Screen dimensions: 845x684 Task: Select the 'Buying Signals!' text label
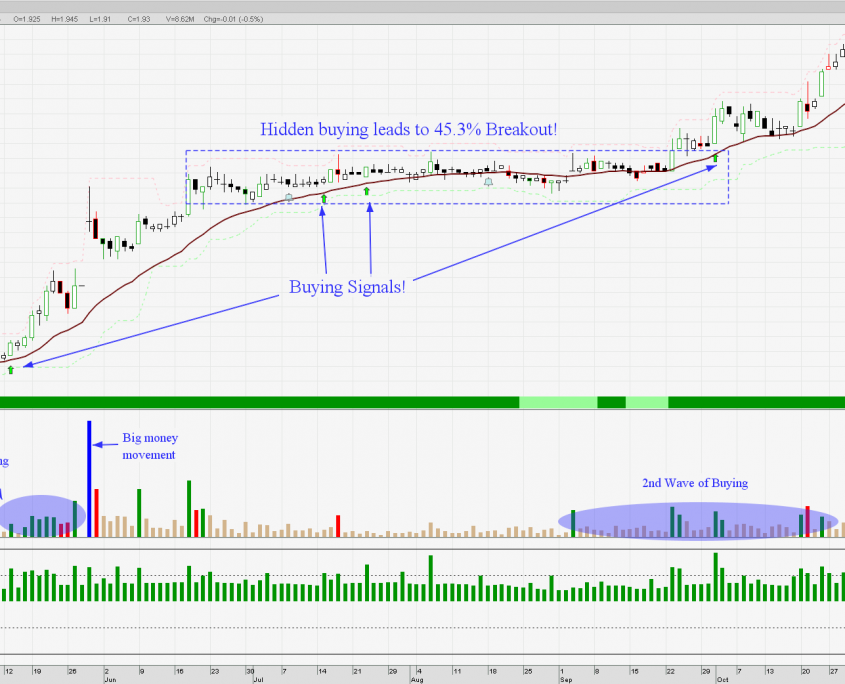347,287
